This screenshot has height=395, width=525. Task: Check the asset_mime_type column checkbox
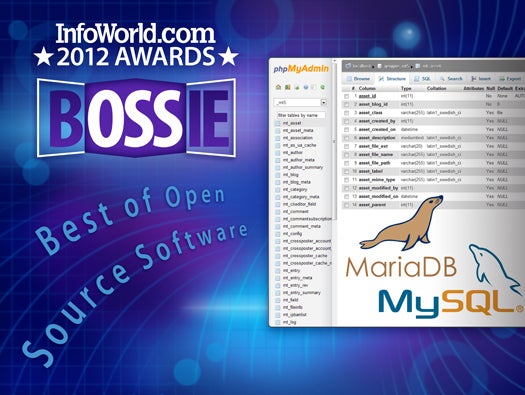click(347, 180)
